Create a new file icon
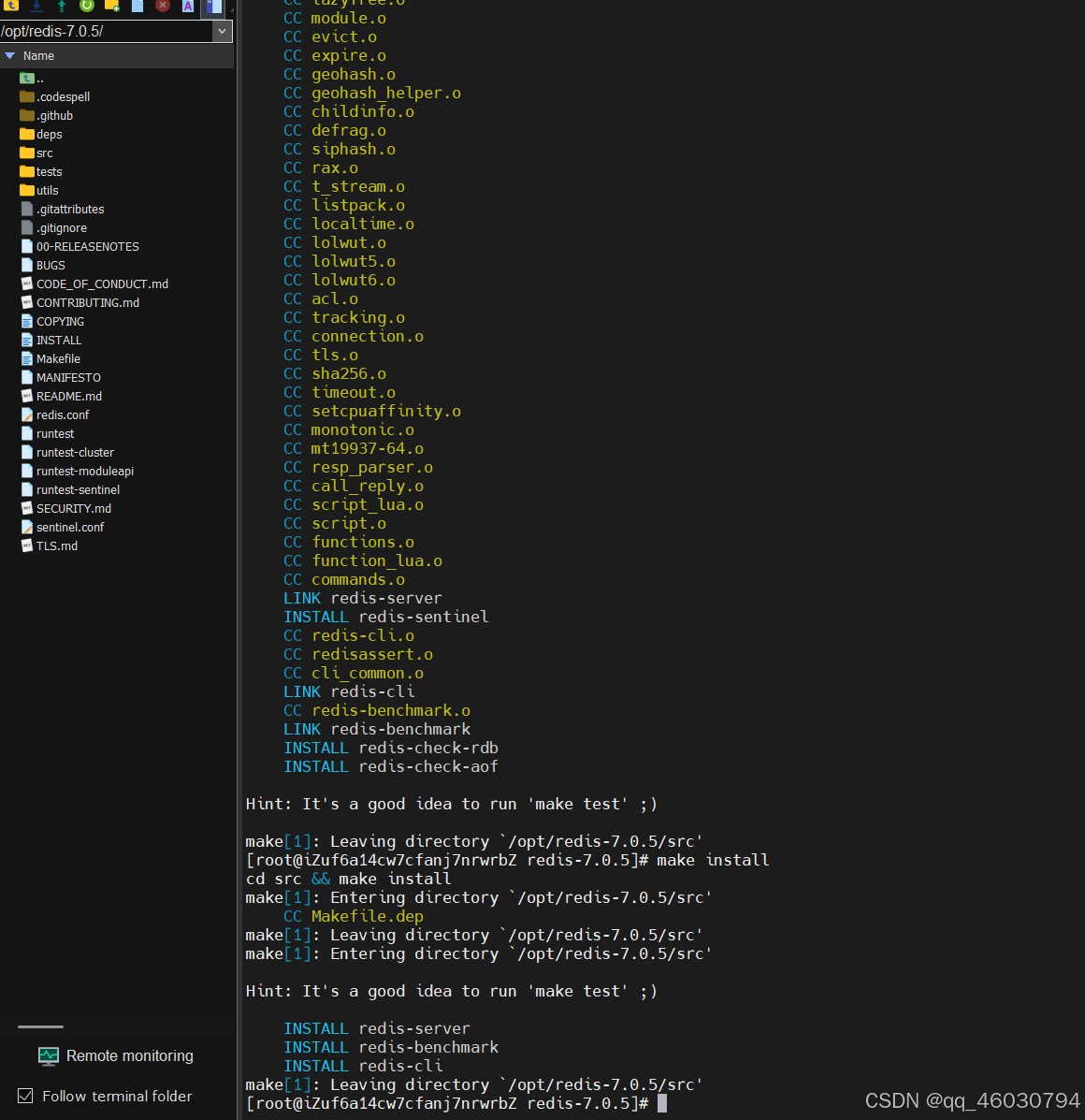Screen dimensions: 1085x1120 [137, 6]
